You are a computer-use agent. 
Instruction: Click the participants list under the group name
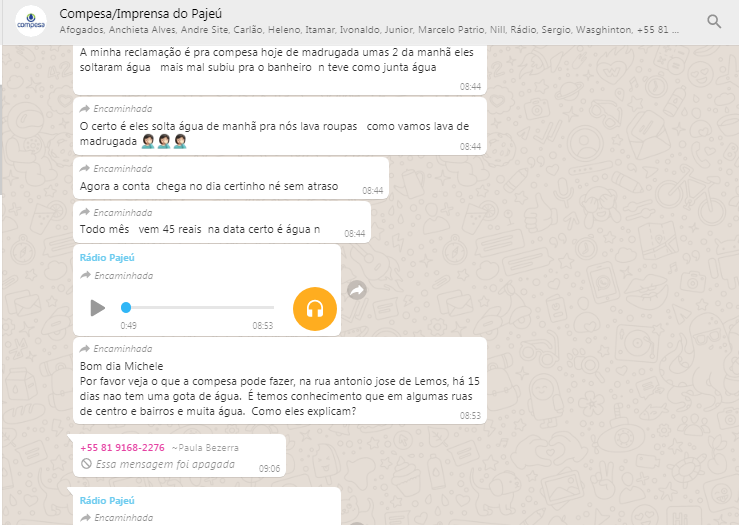[370, 31]
